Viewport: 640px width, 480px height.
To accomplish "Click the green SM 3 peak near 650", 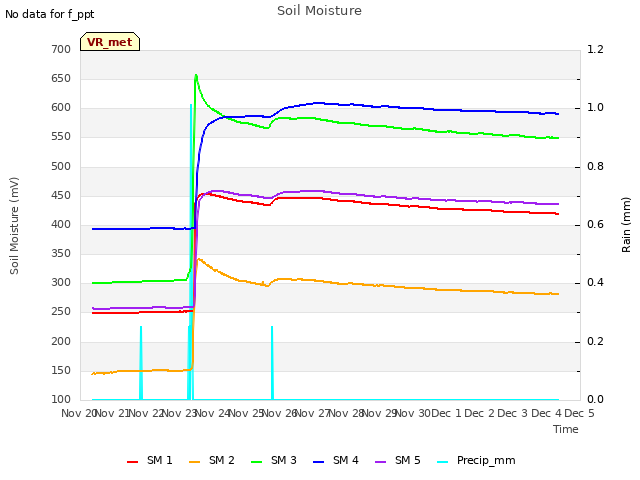I will 196,76.
